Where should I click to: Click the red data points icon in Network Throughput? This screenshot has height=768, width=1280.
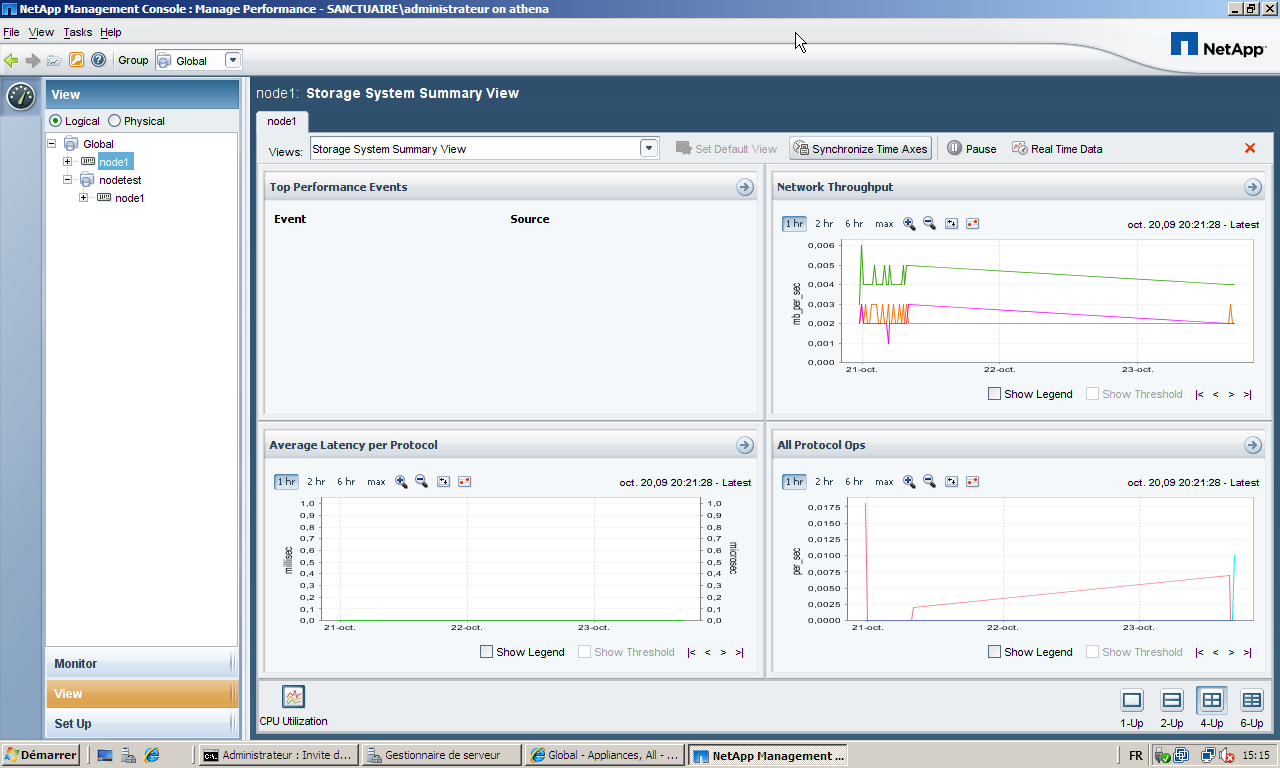(x=972, y=224)
